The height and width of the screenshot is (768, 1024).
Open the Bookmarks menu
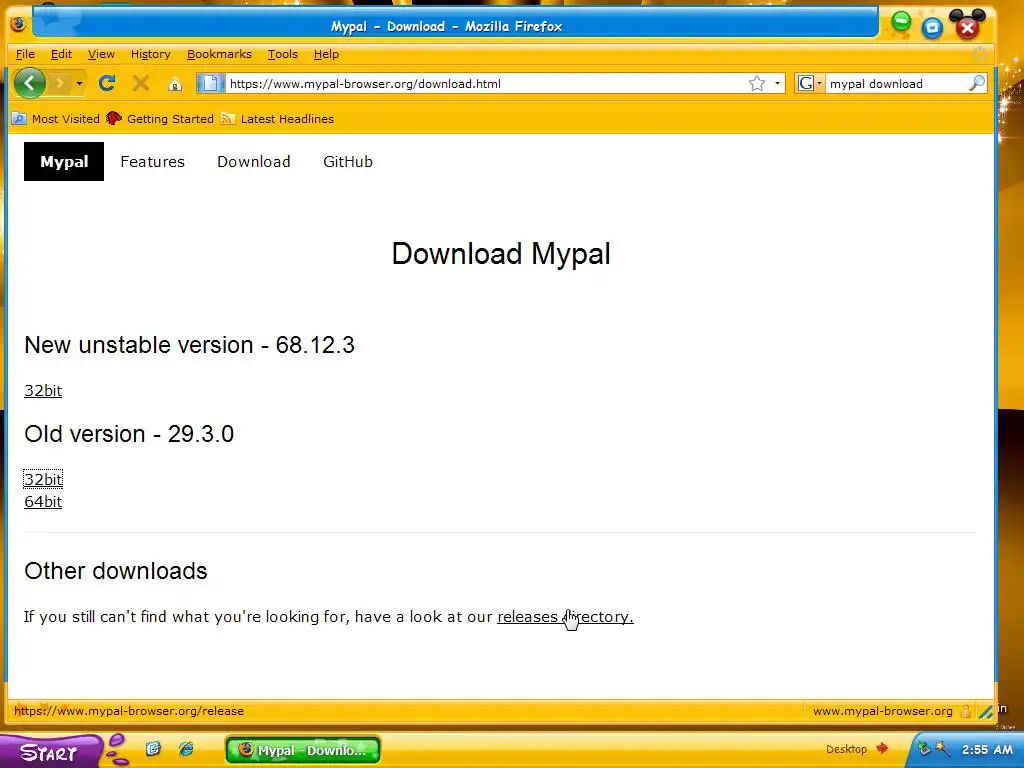coord(219,54)
